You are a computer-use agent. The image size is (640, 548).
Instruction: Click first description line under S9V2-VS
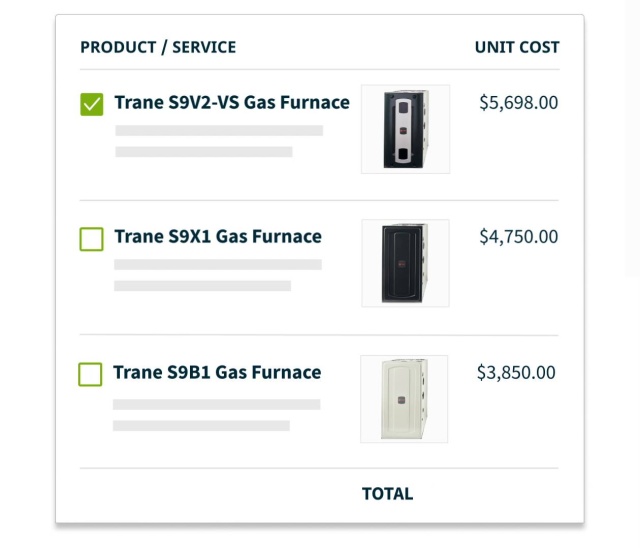pyautogui.click(x=219, y=131)
